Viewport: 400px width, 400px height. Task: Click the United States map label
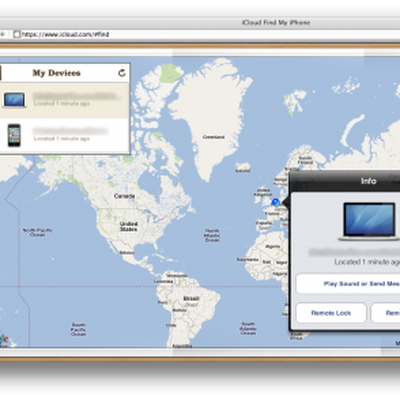click(x=129, y=226)
